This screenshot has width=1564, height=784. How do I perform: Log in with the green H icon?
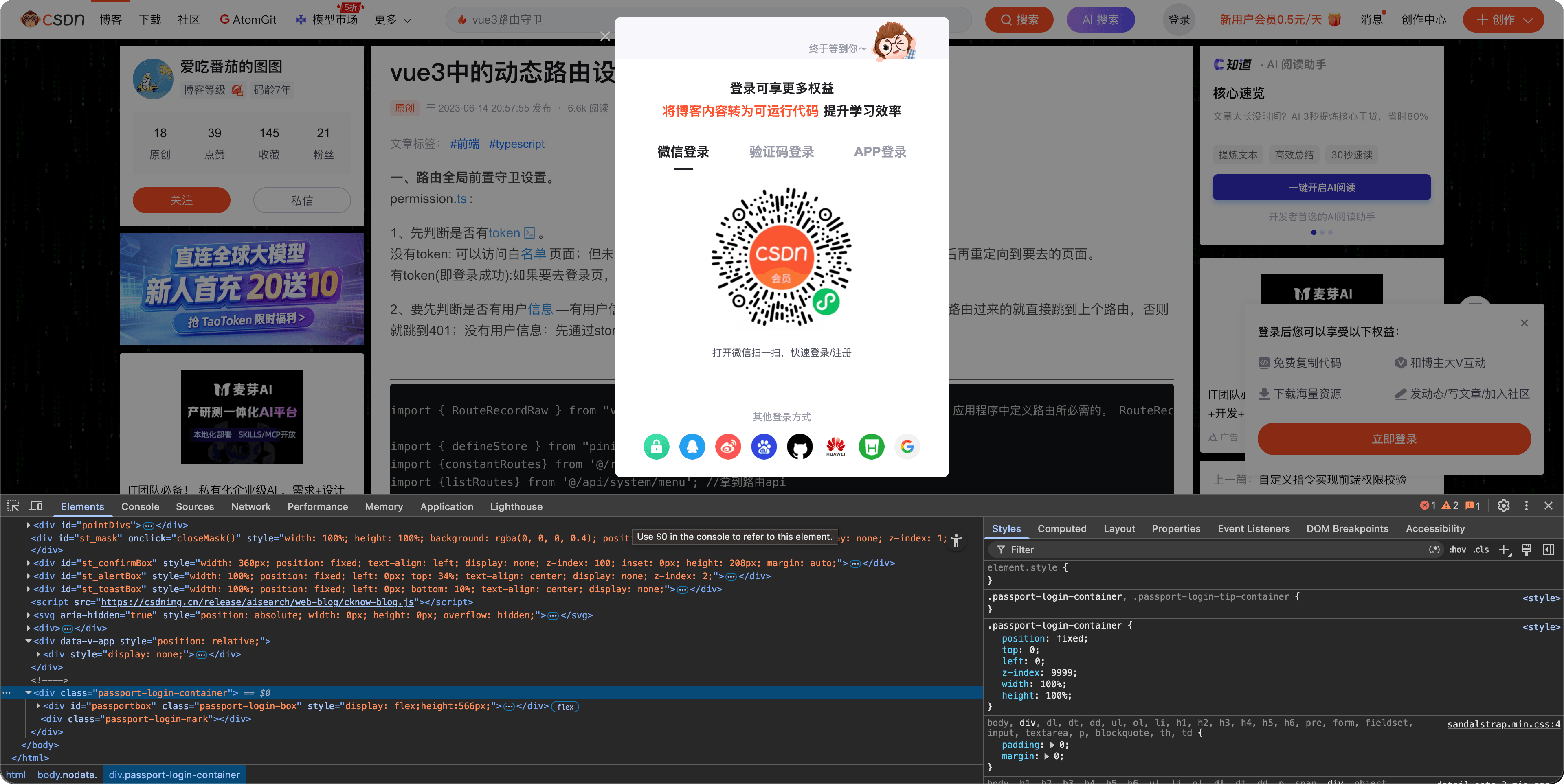click(x=871, y=447)
